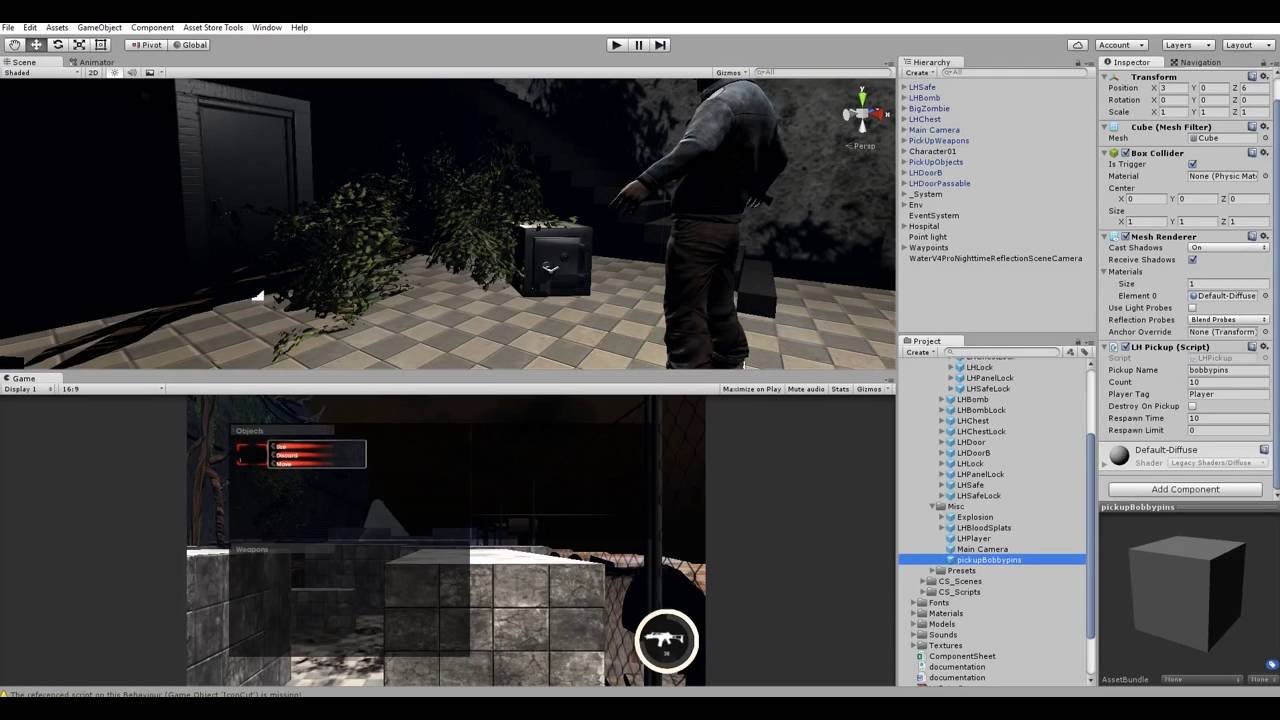Toggle Maximize on Play
1280x720 pixels.
pos(752,389)
